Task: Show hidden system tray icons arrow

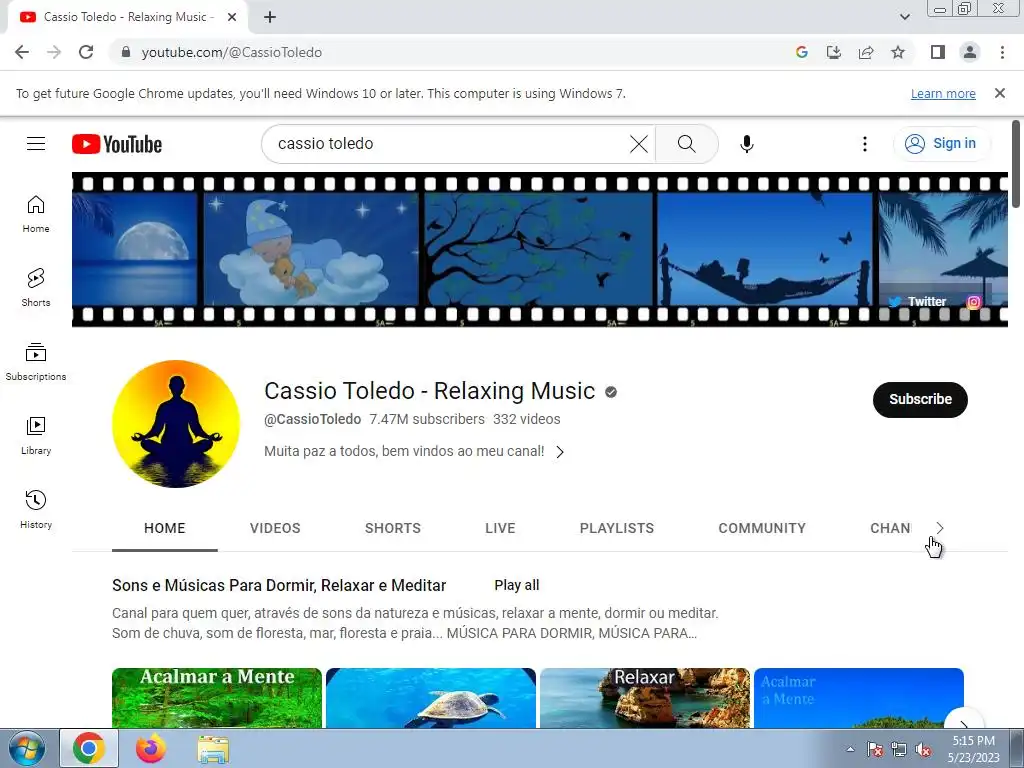Action: click(x=850, y=749)
